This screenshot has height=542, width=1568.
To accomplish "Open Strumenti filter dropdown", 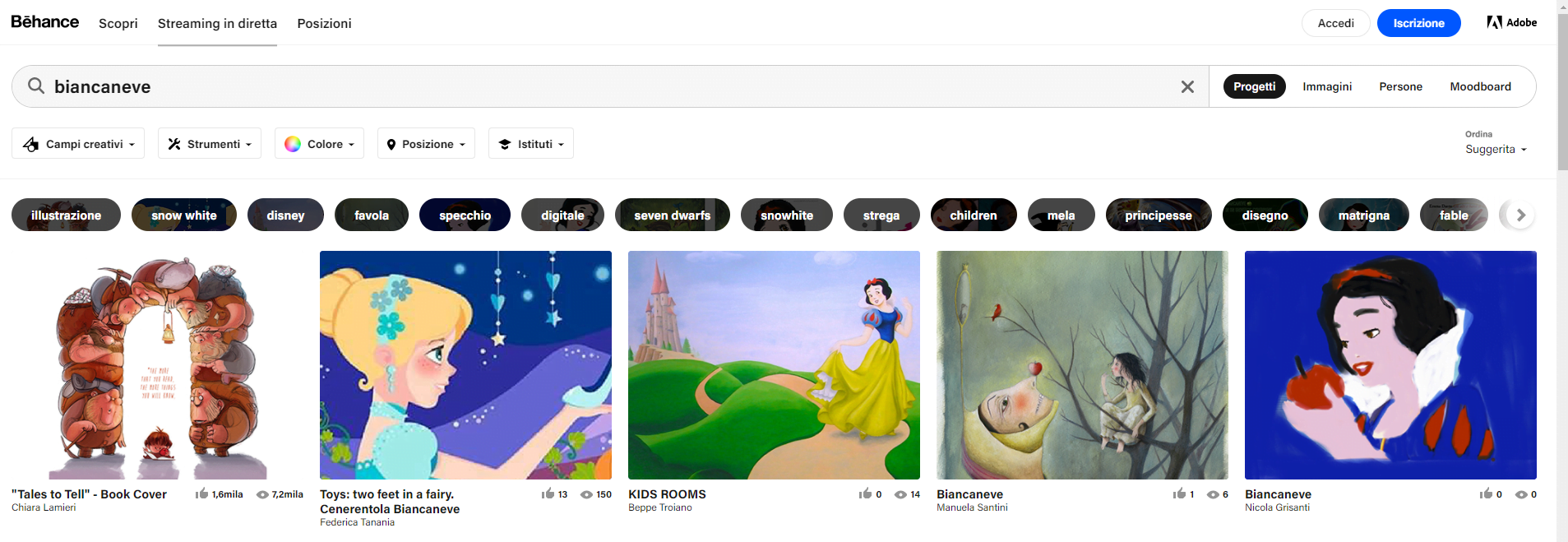I will [x=210, y=143].
